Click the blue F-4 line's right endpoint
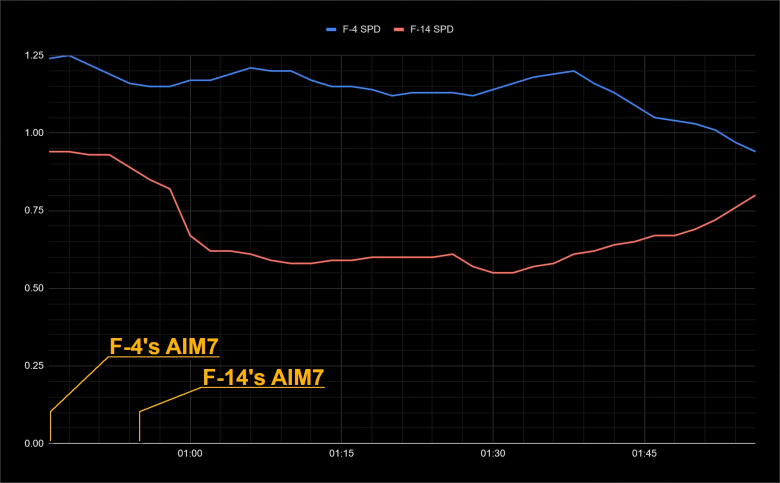Screen dimensions: 780x483 click(x=754, y=151)
